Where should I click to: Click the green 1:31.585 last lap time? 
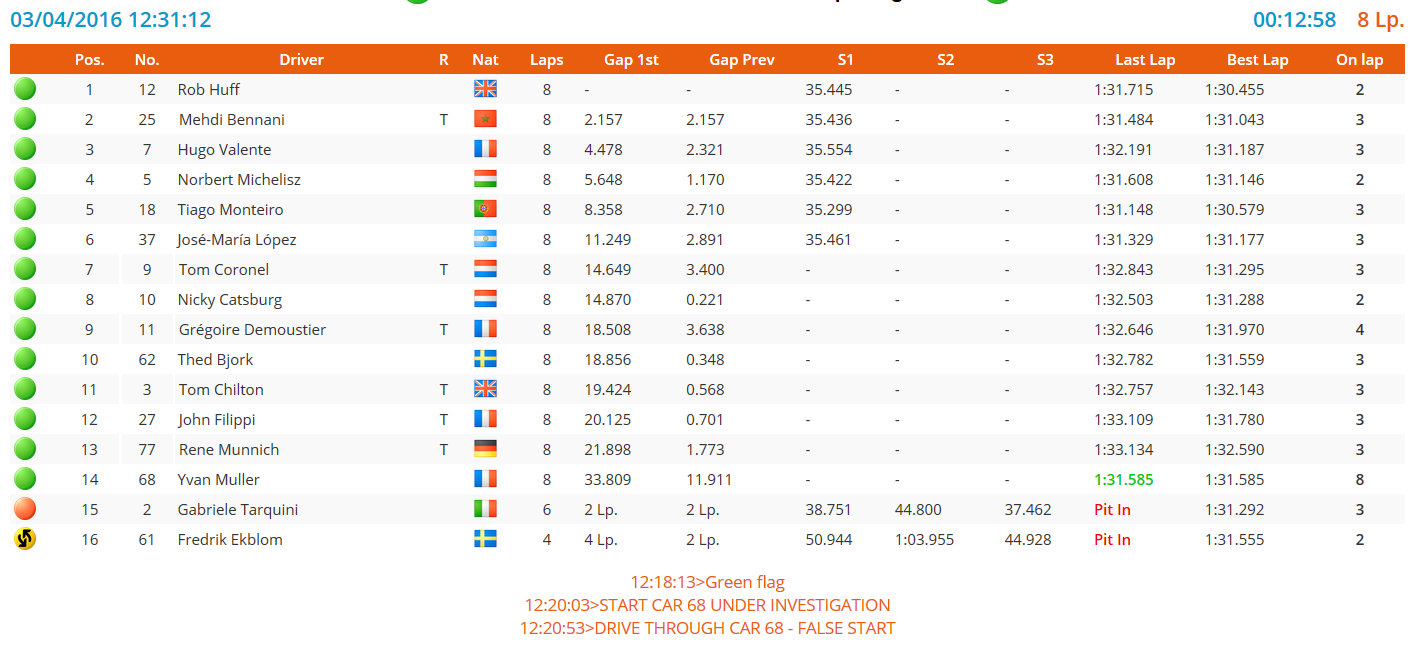[1124, 480]
